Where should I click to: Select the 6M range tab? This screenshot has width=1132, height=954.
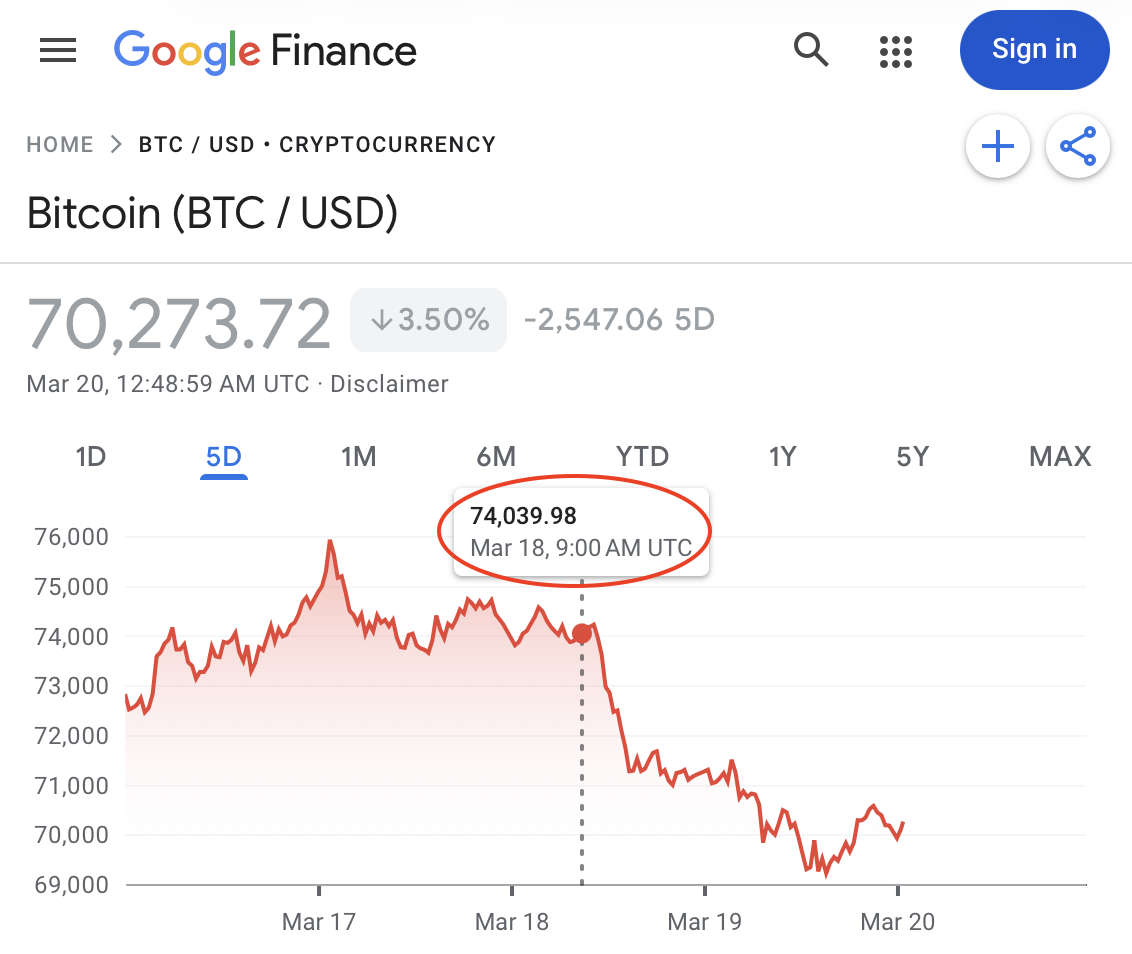(496, 457)
